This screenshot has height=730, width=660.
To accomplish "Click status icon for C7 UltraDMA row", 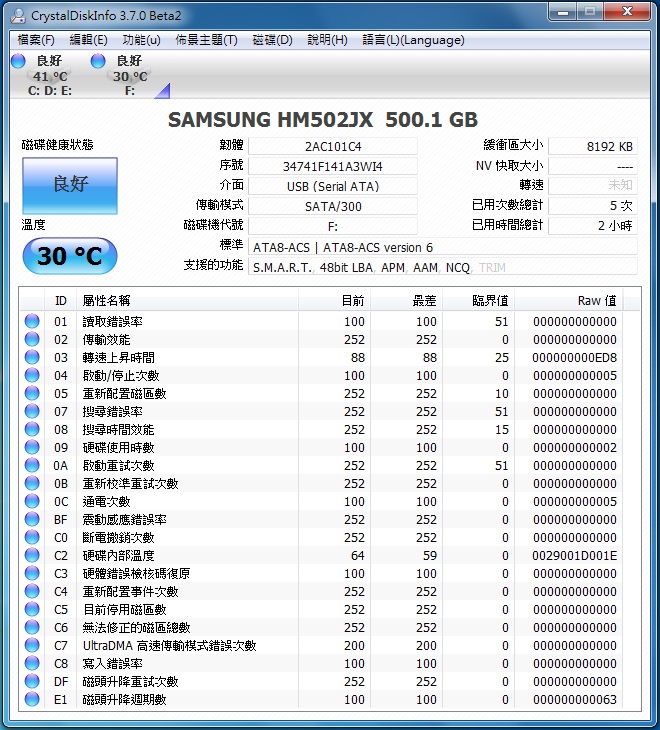I will tap(32, 645).
